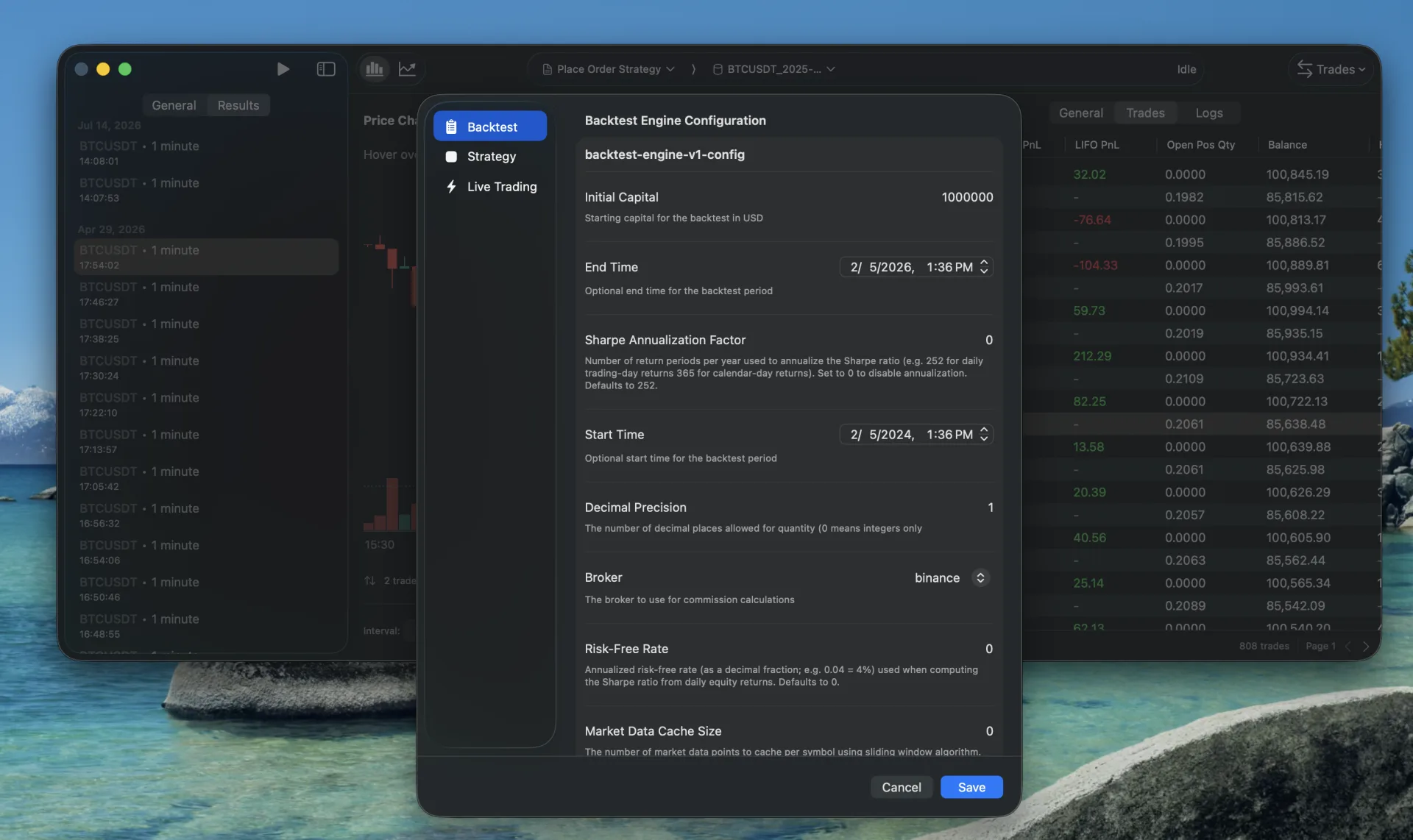
Task: Select the BTCUSDT run at 14:07:53
Action: 206,190
